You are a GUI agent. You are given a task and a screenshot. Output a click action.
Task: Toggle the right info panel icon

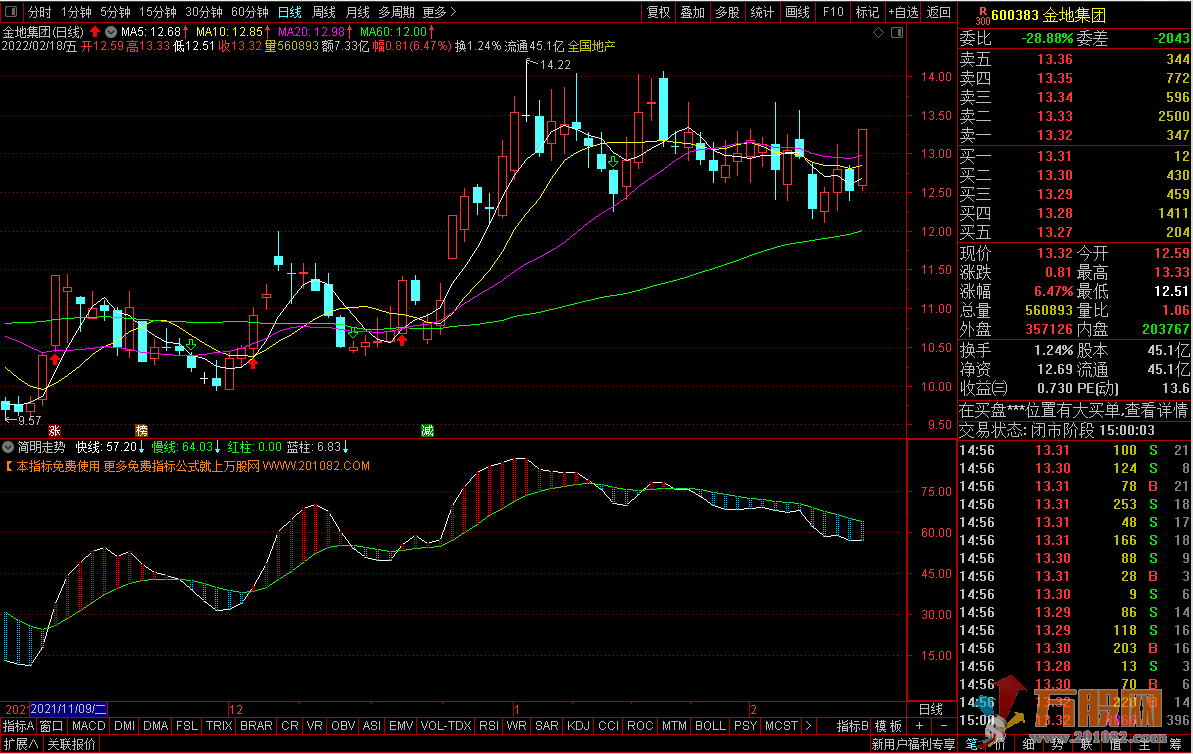(x=897, y=32)
